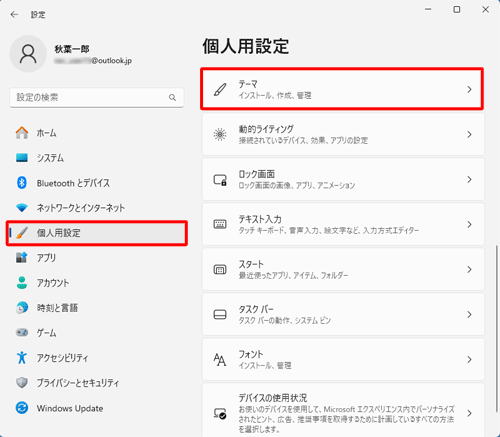The height and width of the screenshot is (437, 500).
Task: Open プライバシーとセキュリティ settings
Action: (x=97, y=383)
